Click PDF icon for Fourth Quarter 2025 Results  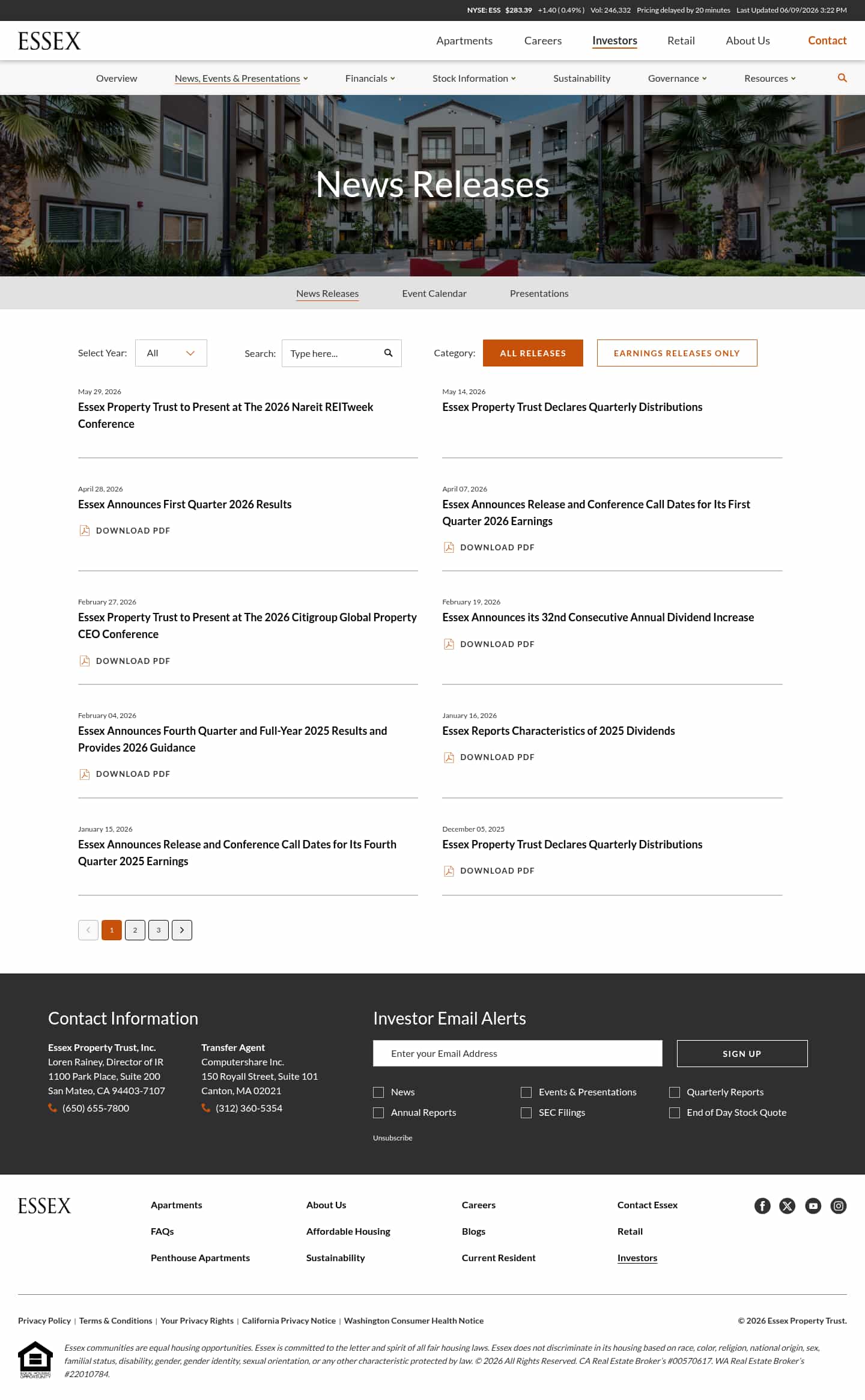click(85, 775)
